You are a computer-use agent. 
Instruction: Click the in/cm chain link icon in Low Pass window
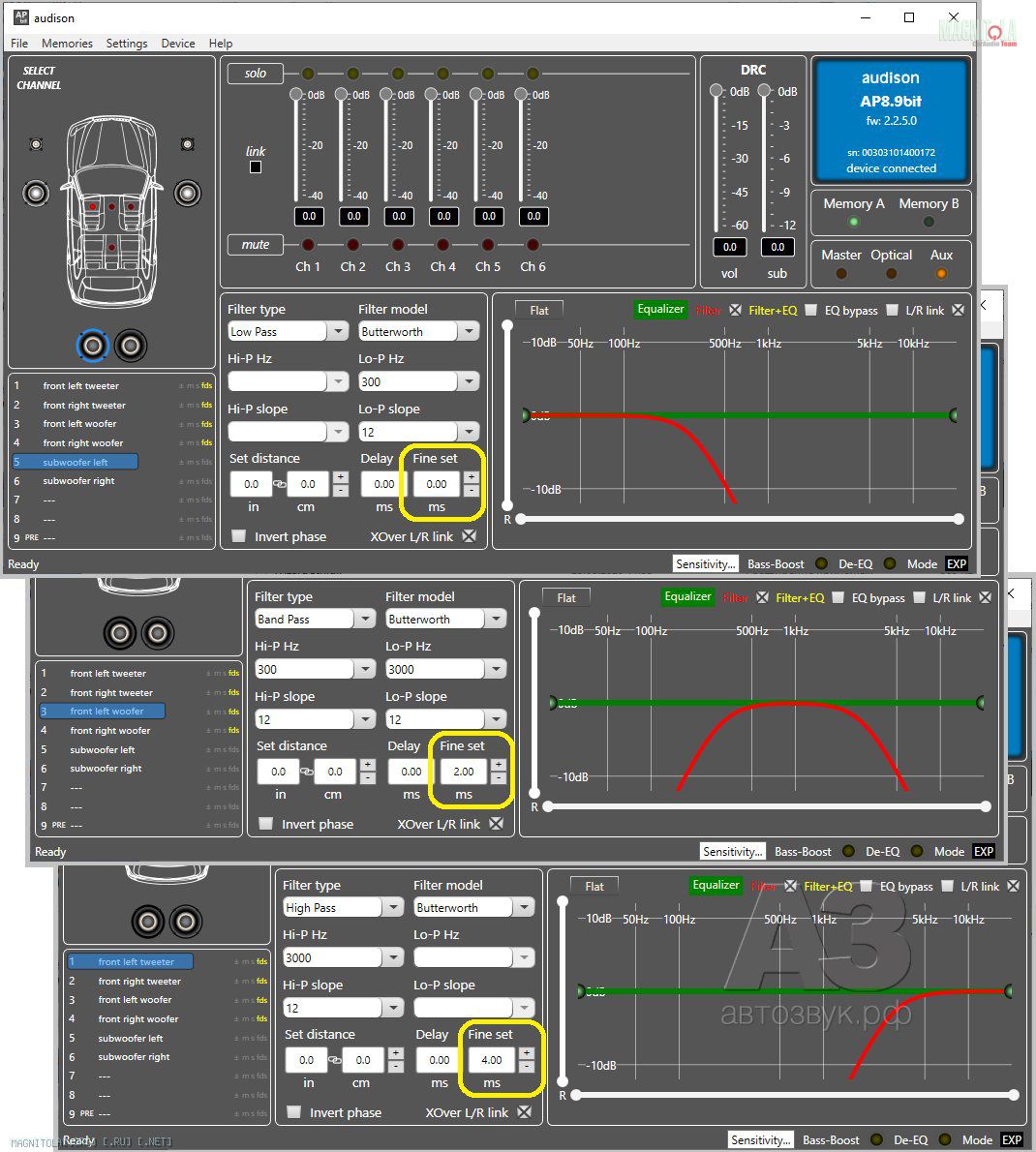pos(280,484)
